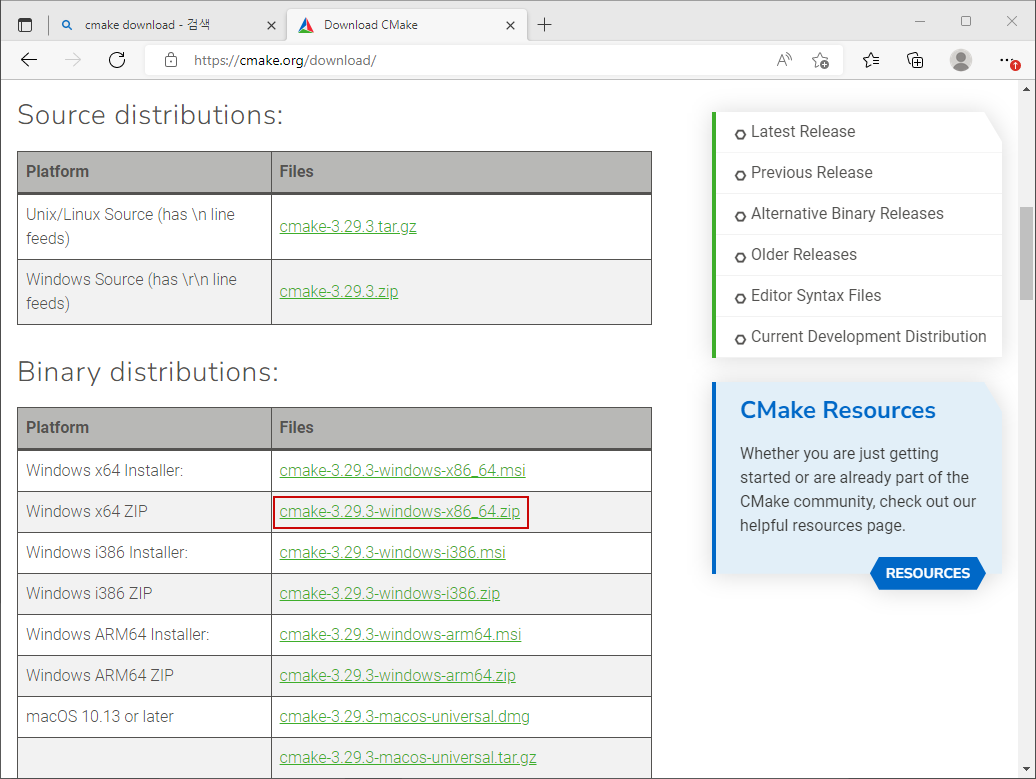Go back to the previous page
The width and height of the screenshot is (1036, 779).
tap(29, 60)
